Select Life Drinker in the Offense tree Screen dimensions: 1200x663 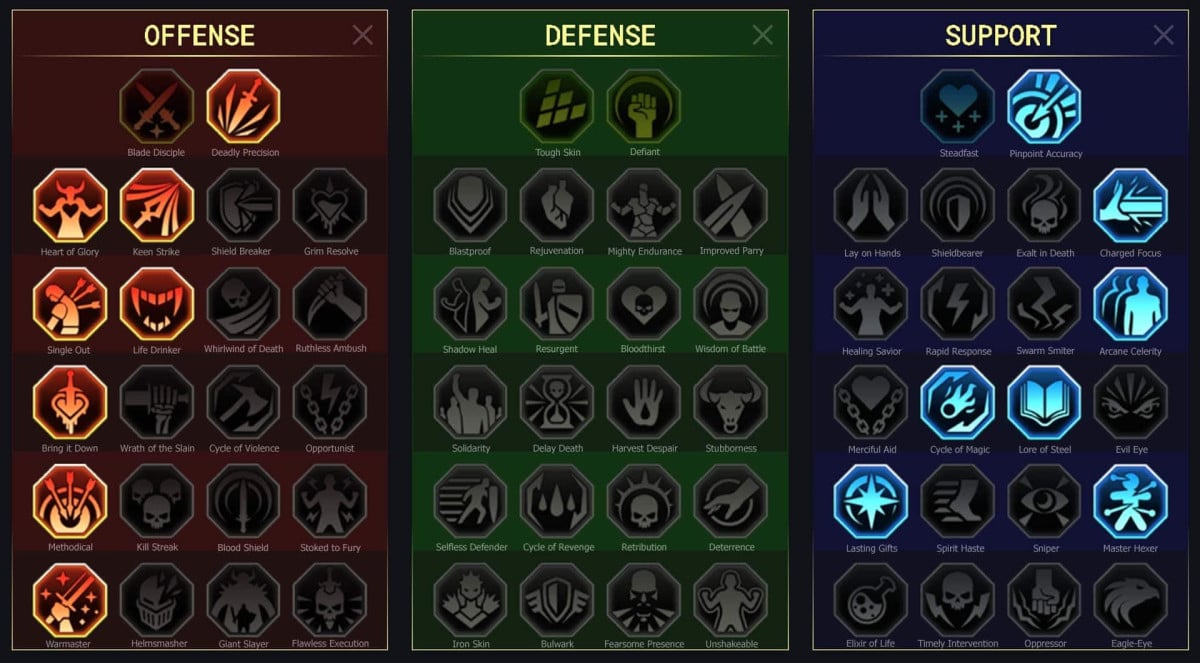click(157, 303)
